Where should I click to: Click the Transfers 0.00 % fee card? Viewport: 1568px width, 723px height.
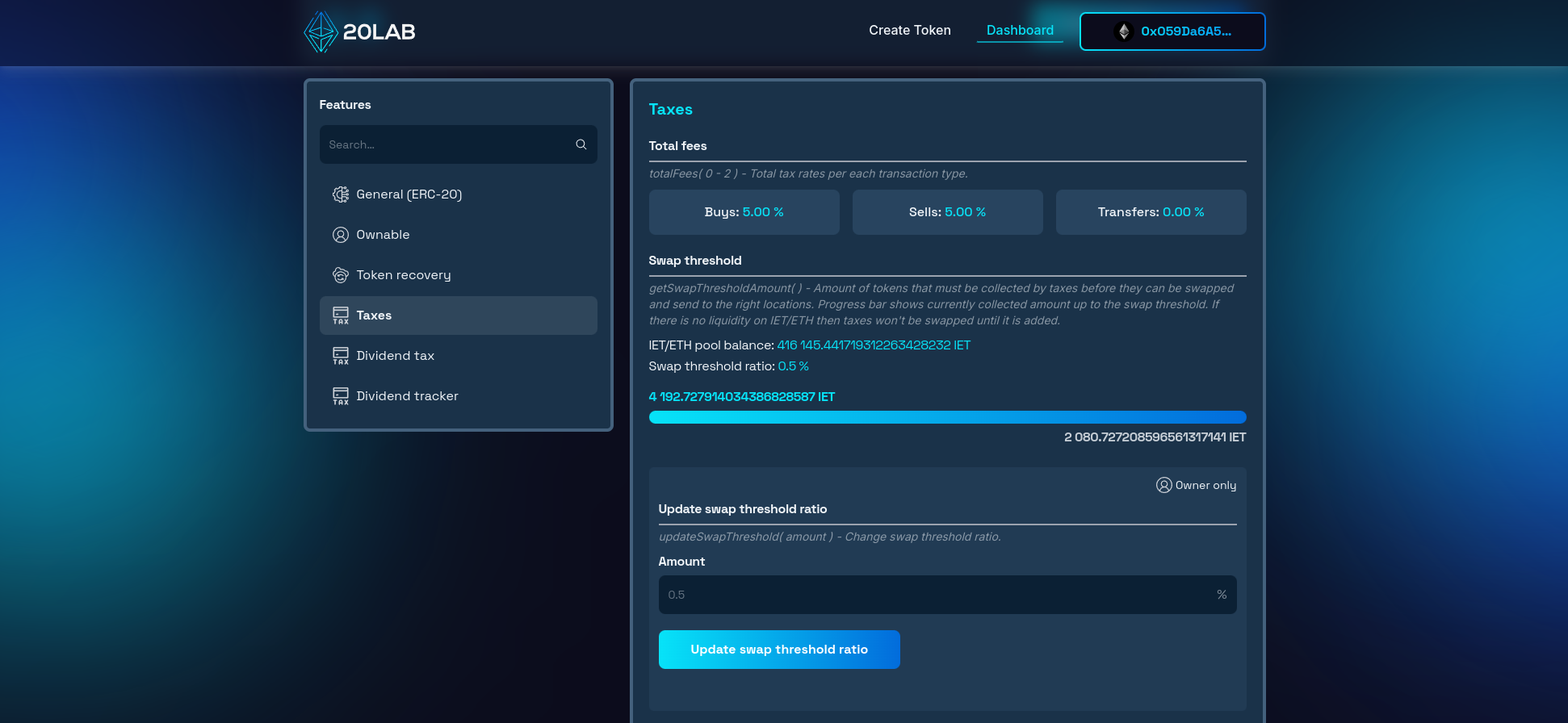[x=1151, y=212]
